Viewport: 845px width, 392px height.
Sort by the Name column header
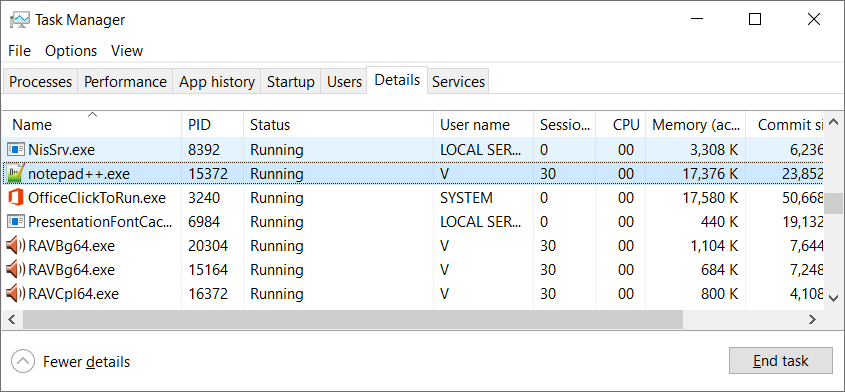click(92, 125)
